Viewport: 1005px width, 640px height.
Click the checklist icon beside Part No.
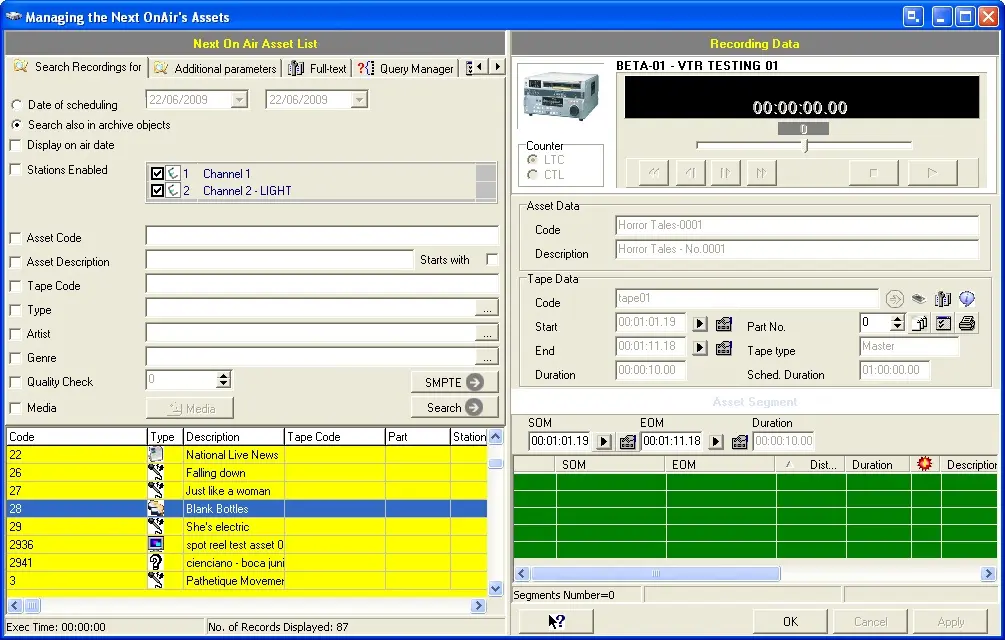coord(943,323)
